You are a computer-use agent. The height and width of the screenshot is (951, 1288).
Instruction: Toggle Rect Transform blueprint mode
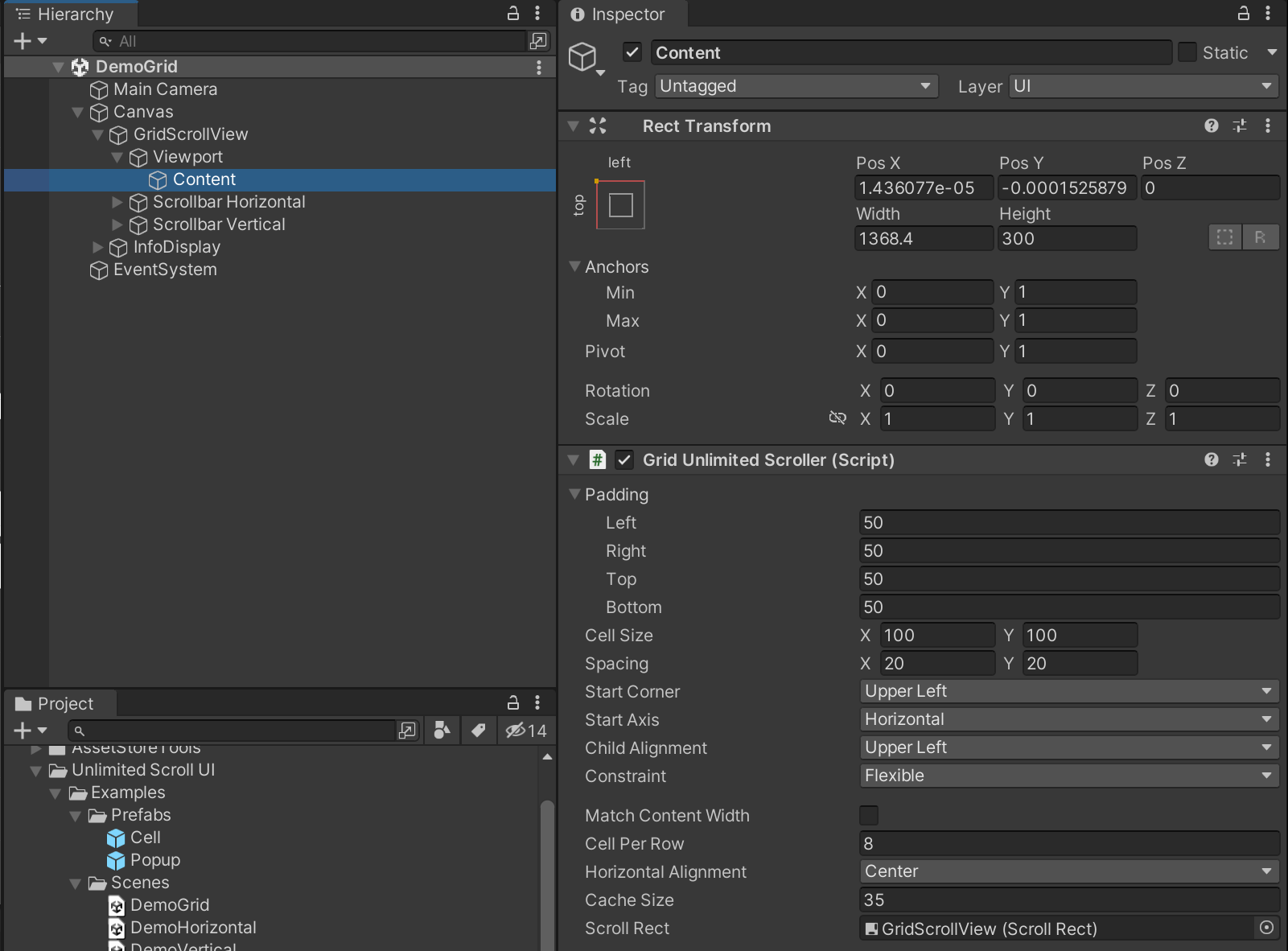point(1225,237)
